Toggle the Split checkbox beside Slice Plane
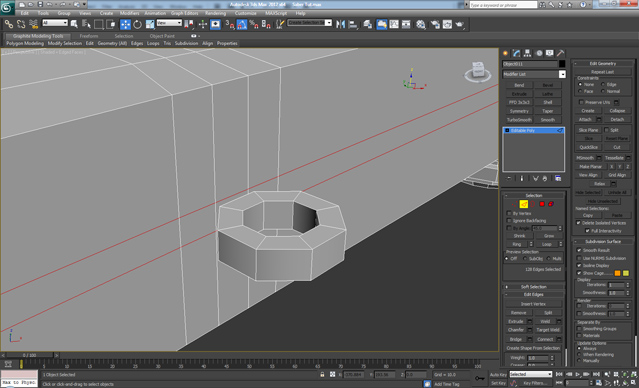The width and height of the screenshot is (639, 388). pyautogui.click(x=606, y=130)
